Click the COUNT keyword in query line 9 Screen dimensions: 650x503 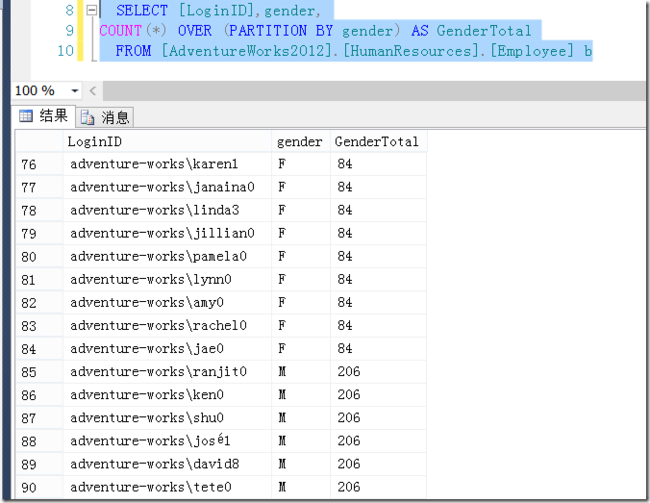tap(121, 31)
